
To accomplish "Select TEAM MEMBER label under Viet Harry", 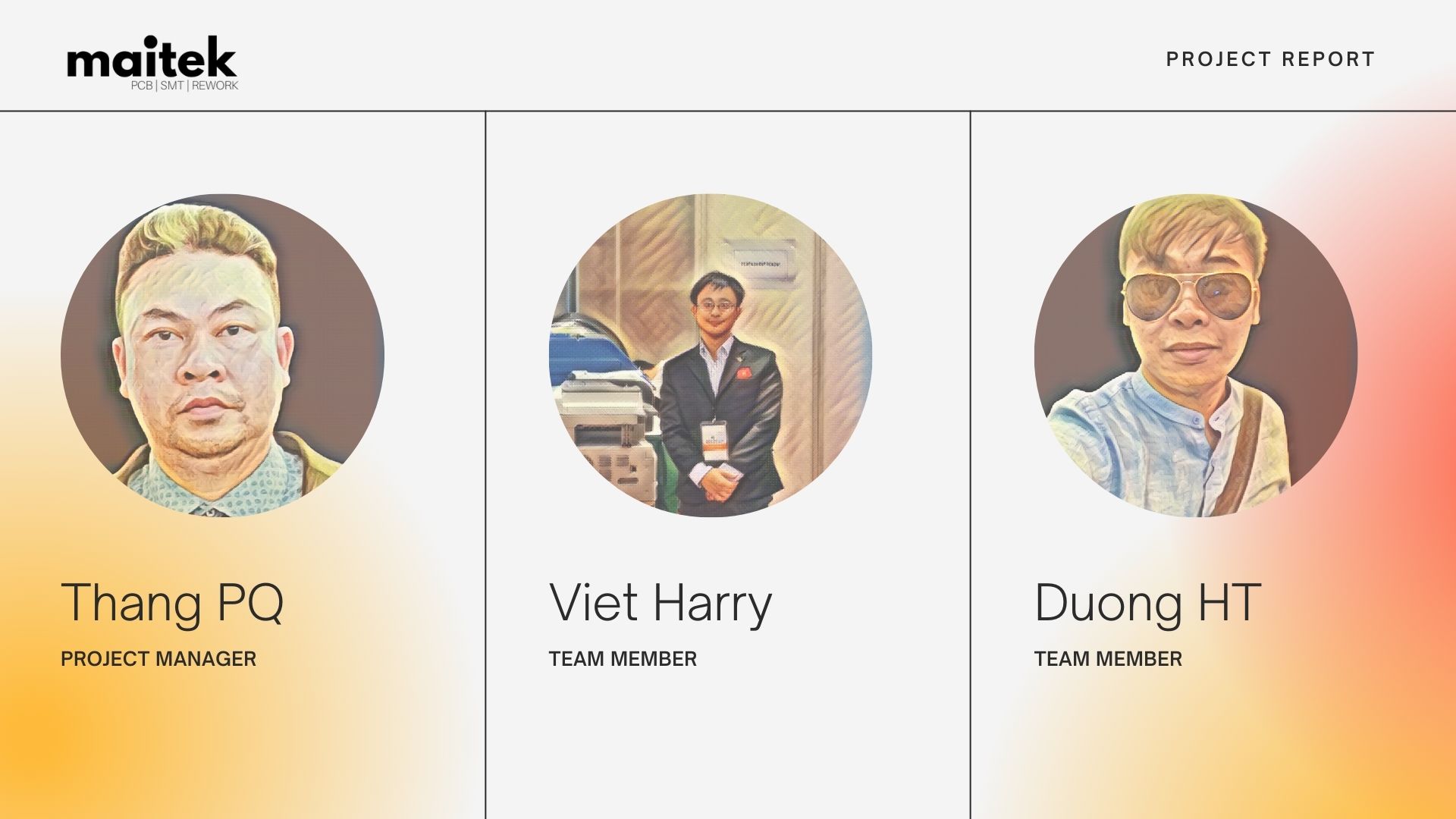I will 623,659.
